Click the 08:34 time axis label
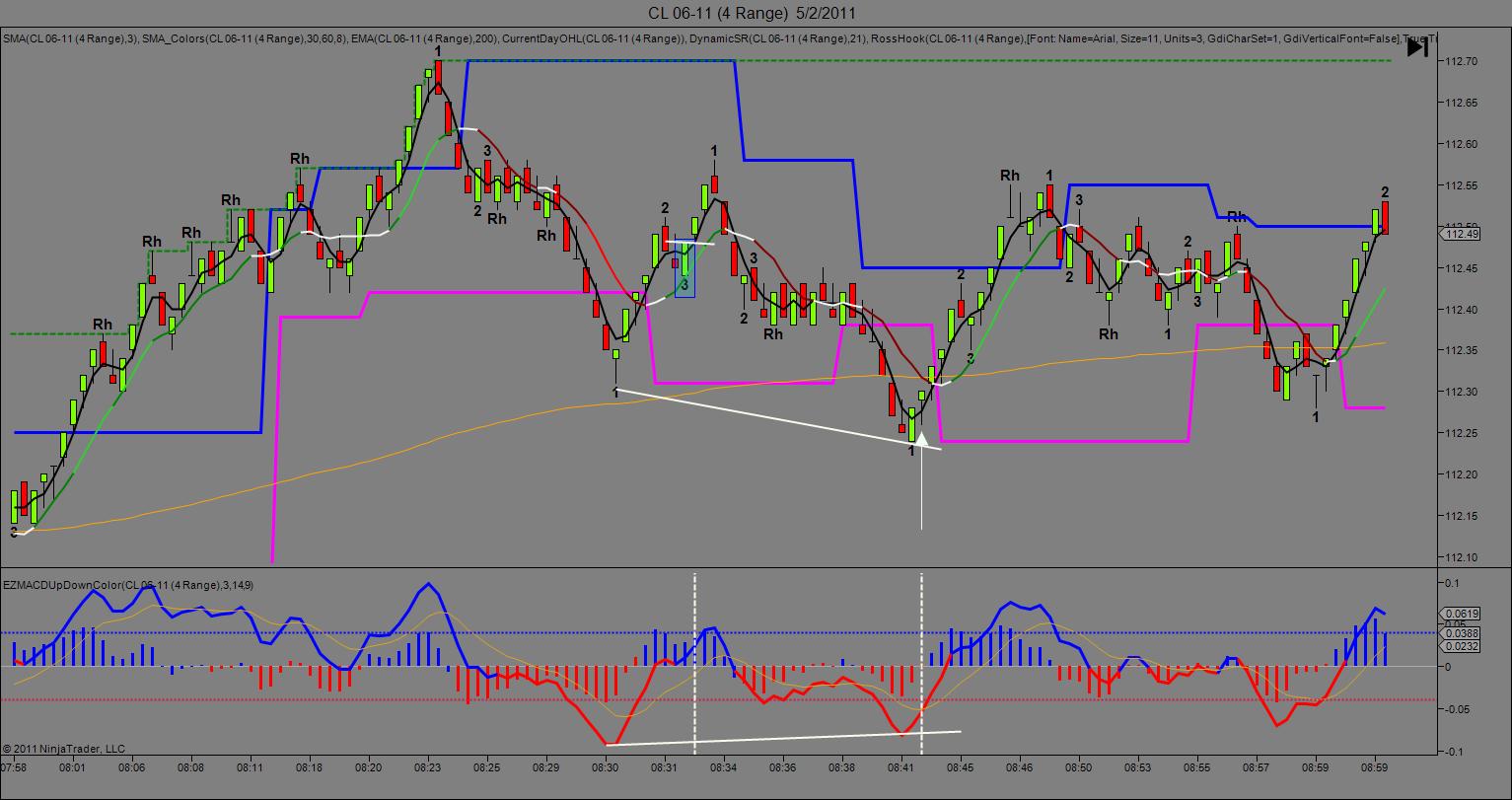This screenshot has height=800, width=1512. tap(724, 766)
